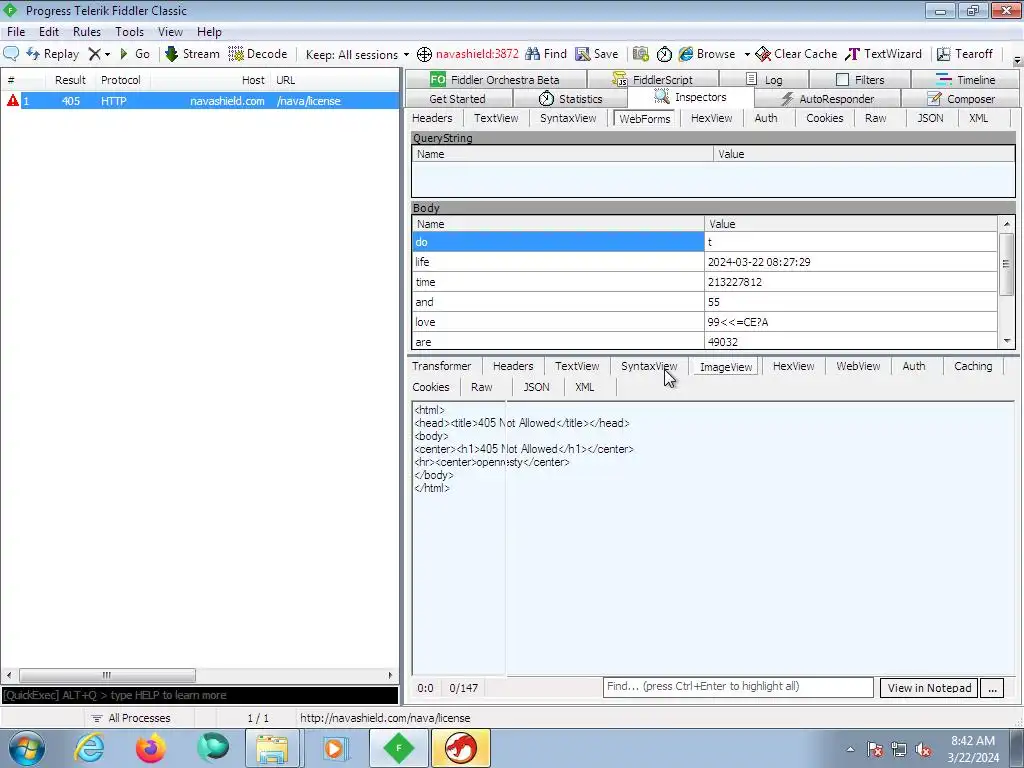Click the Tearoff toolbar button
The height and width of the screenshot is (768, 1024).
965,54
